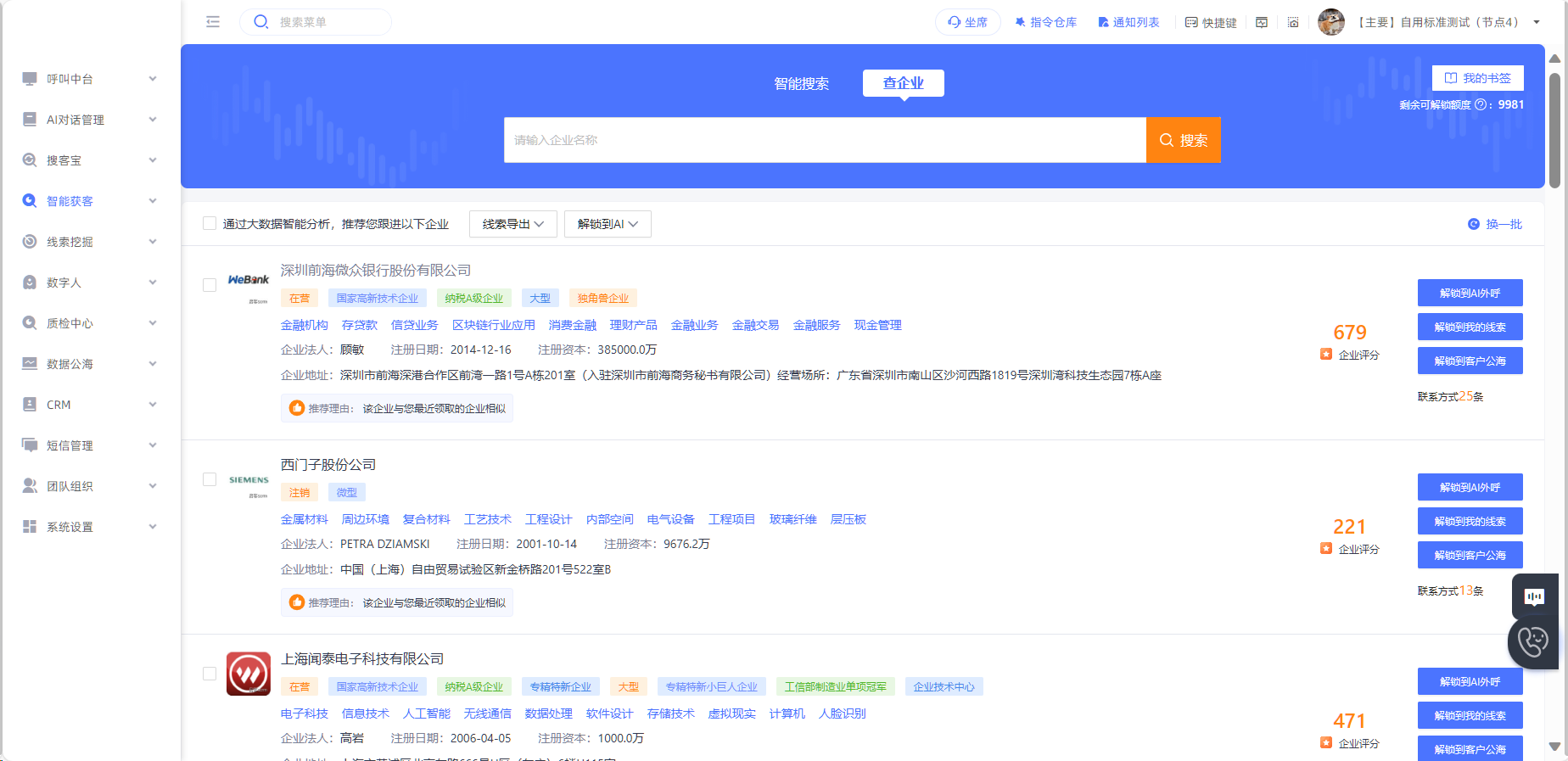Viewport: 1568px width, 761px height.
Task: Click 解锁到我的线索 for 西门子股份公司
Action: (1470, 521)
